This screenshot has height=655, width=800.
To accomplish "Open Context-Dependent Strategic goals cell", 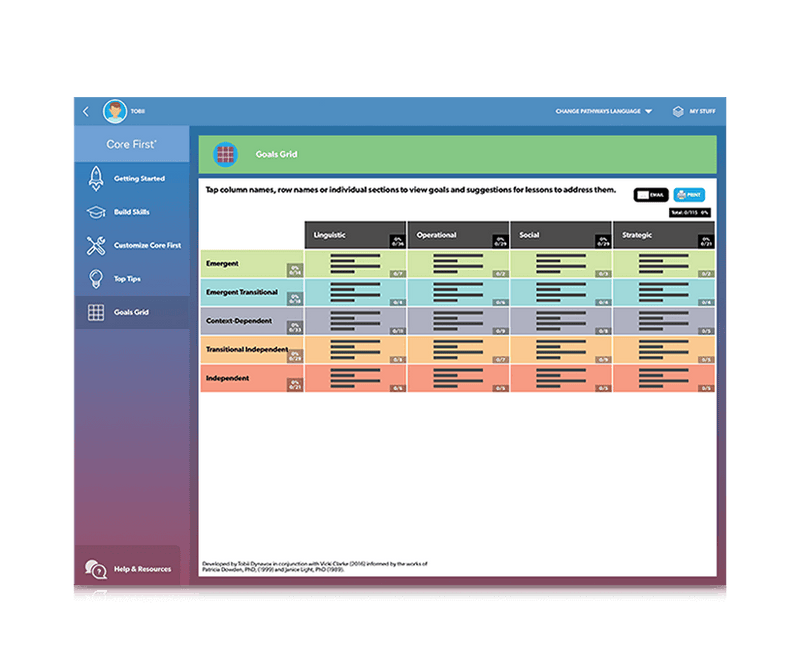I will (664, 321).
